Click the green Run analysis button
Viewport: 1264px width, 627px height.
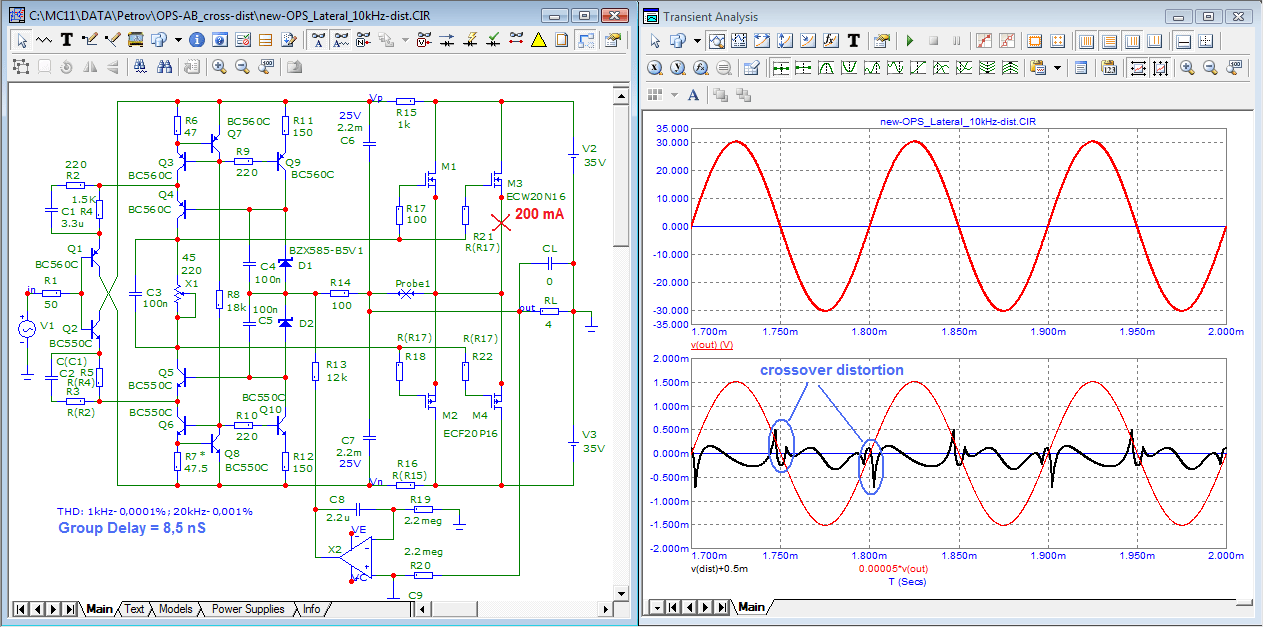click(910, 41)
